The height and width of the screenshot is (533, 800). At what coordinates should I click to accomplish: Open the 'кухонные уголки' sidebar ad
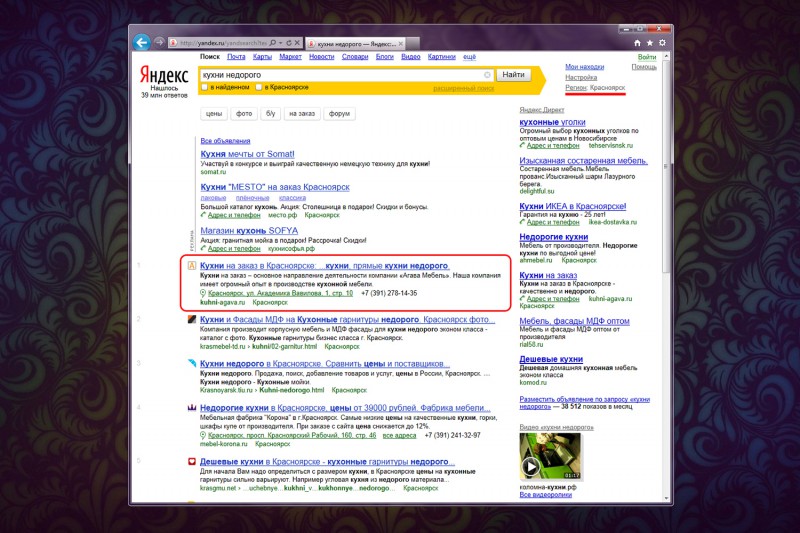[x=553, y=122]
